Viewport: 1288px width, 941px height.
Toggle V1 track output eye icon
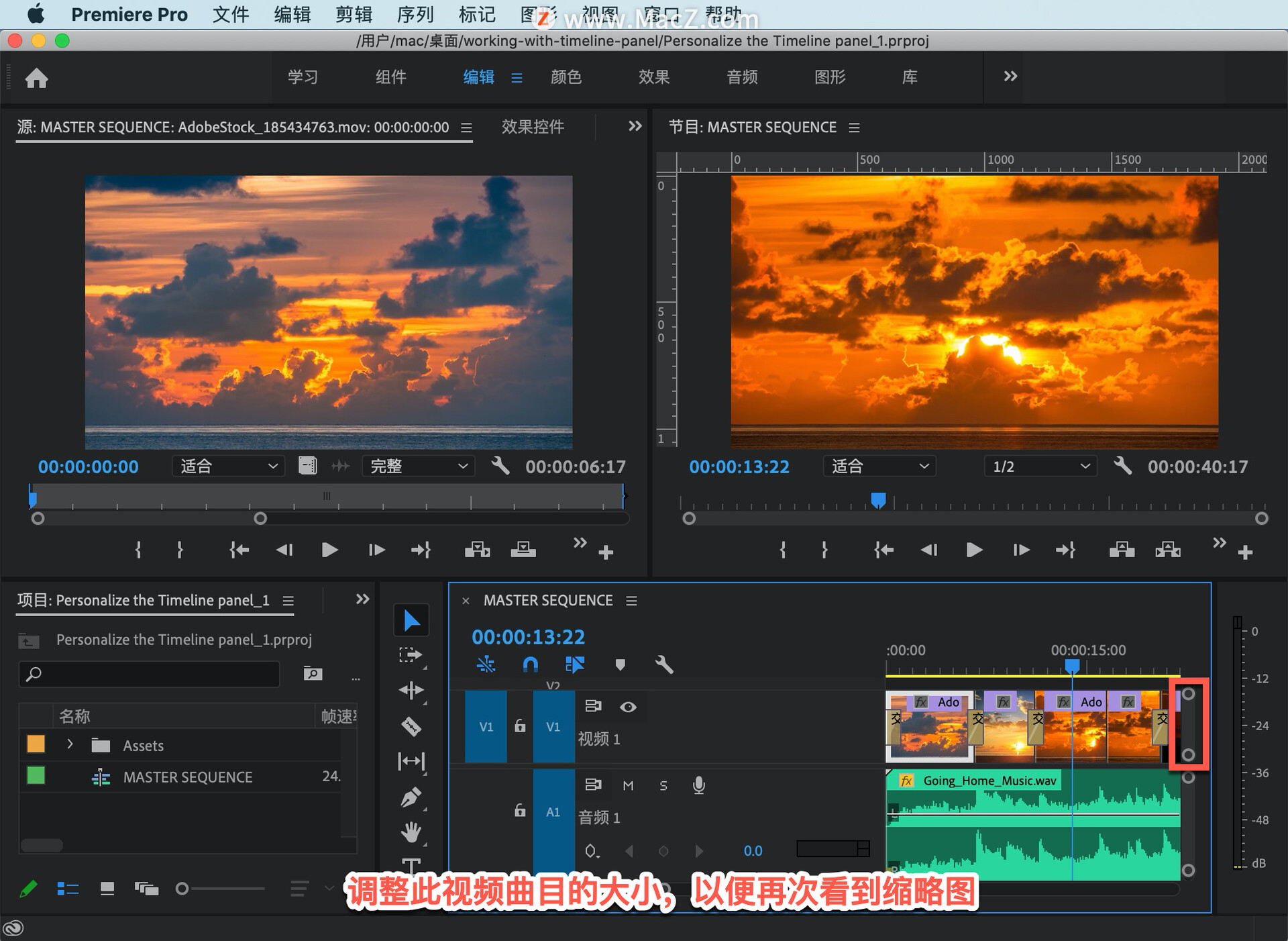[628, 707]
